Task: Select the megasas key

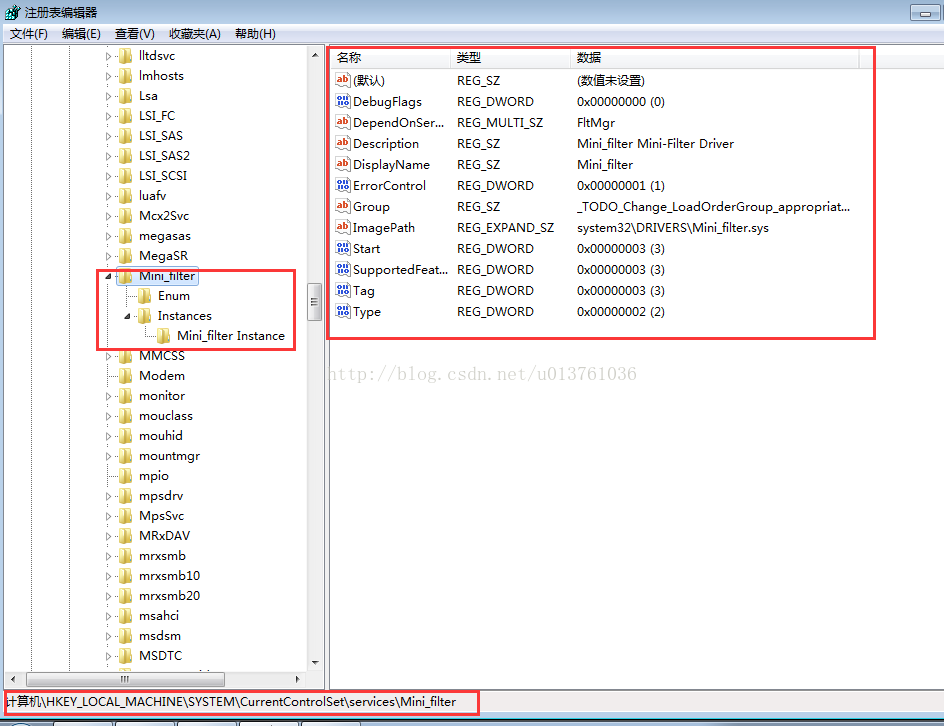Action: point(165,236)
